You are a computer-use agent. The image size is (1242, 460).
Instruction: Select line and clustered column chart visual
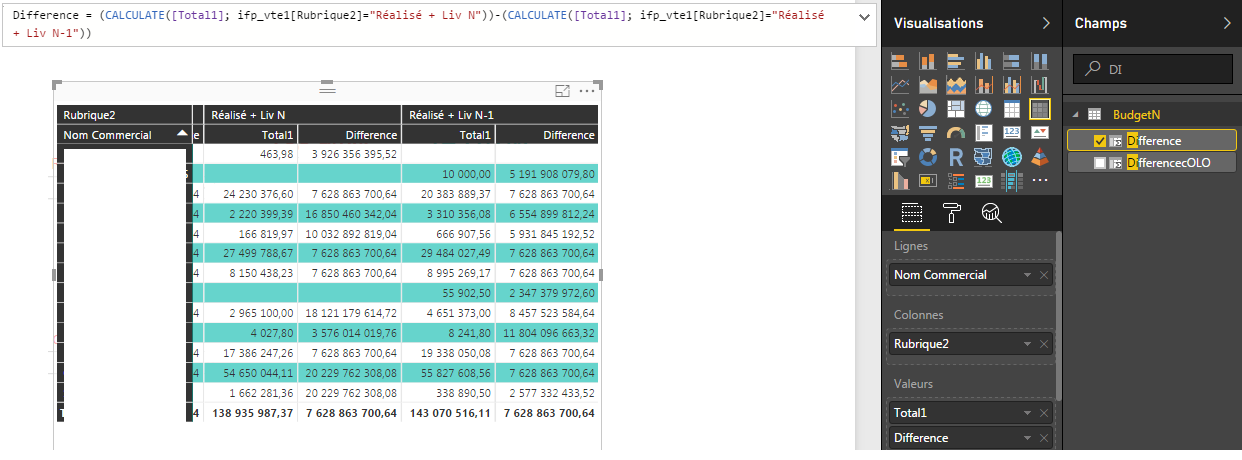point(1011,85)
